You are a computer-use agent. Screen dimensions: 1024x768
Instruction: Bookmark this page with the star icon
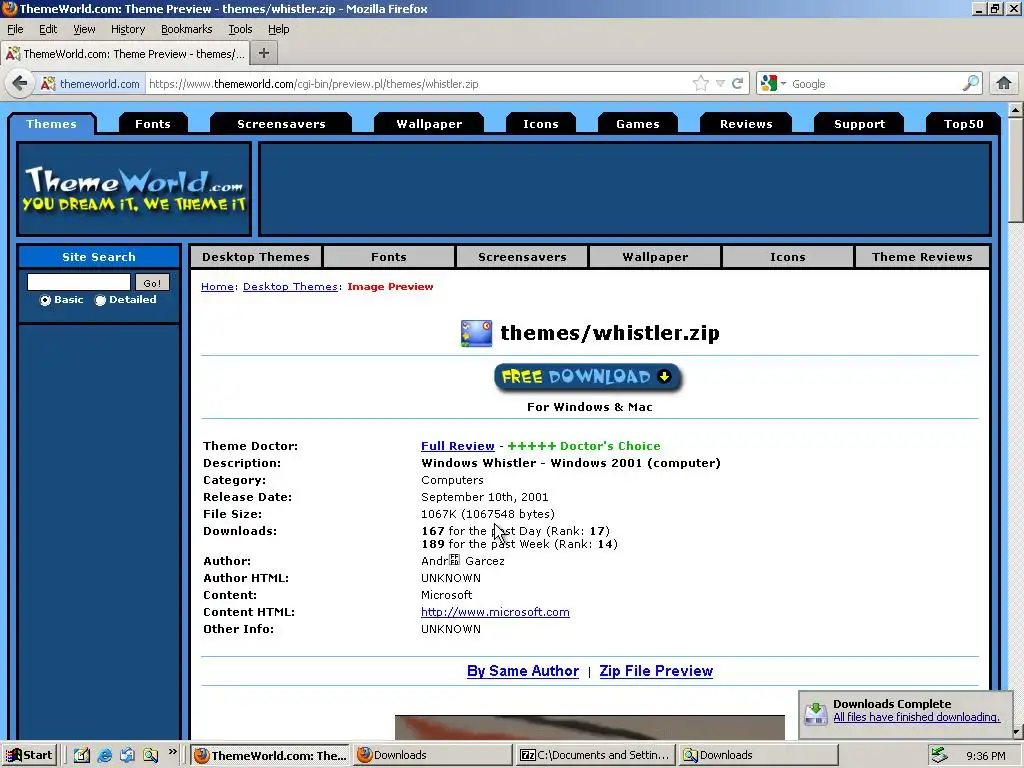tap(701, 84)
